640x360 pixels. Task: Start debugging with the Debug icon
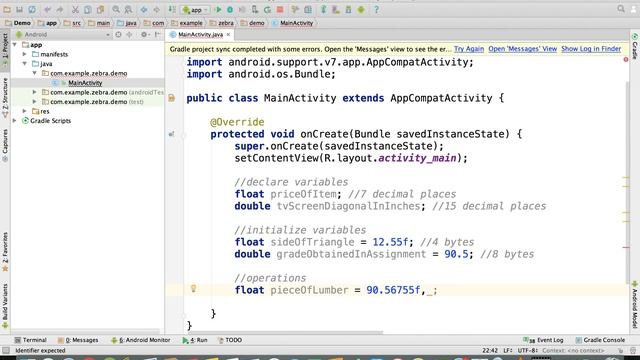pos(230,9)
